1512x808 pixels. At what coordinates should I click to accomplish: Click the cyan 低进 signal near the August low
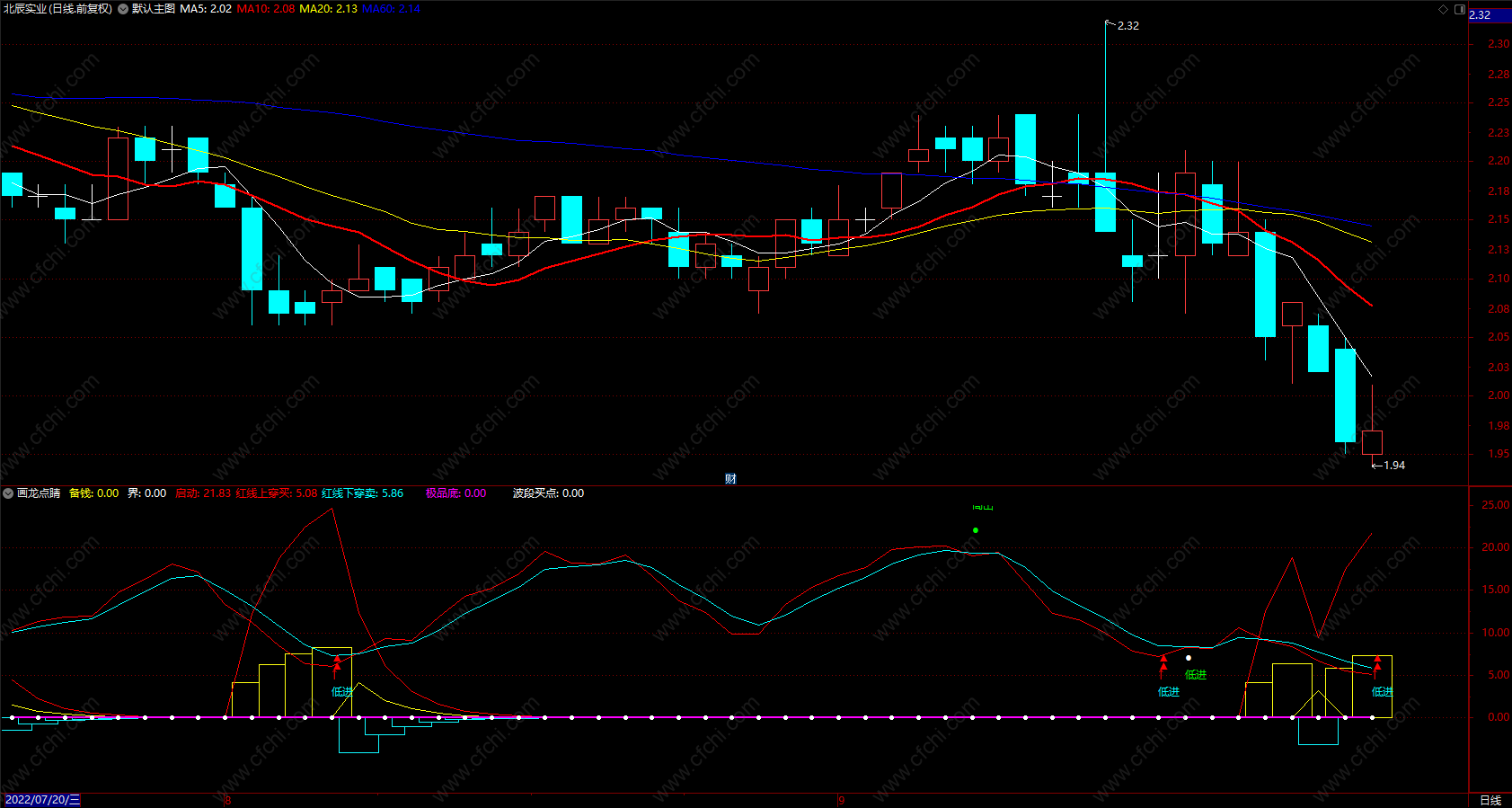[341, 692]
